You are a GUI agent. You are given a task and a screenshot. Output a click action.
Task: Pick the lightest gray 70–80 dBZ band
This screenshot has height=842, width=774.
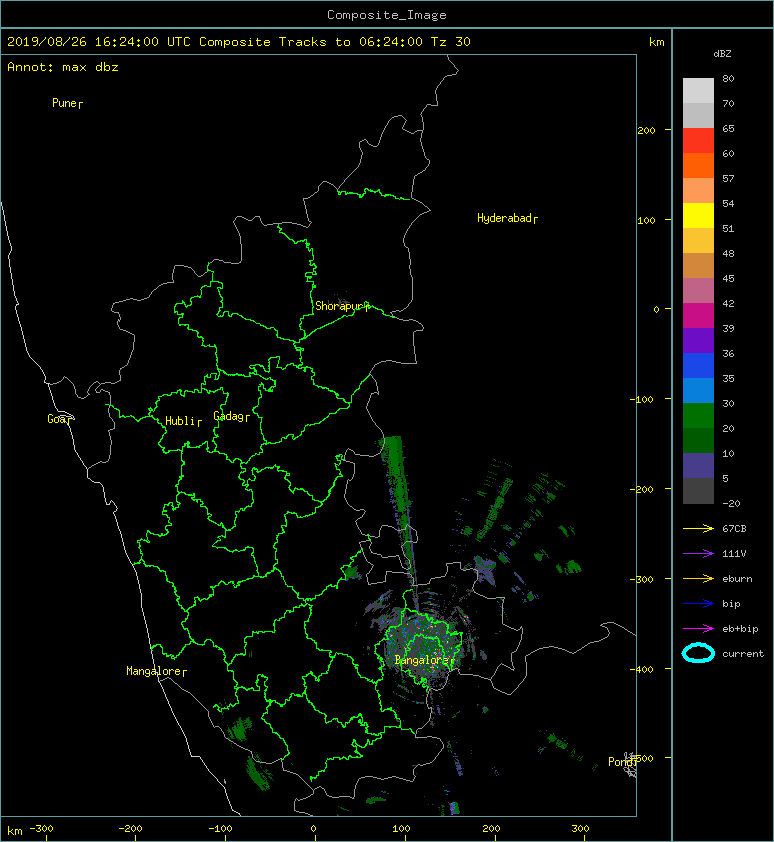698,91
